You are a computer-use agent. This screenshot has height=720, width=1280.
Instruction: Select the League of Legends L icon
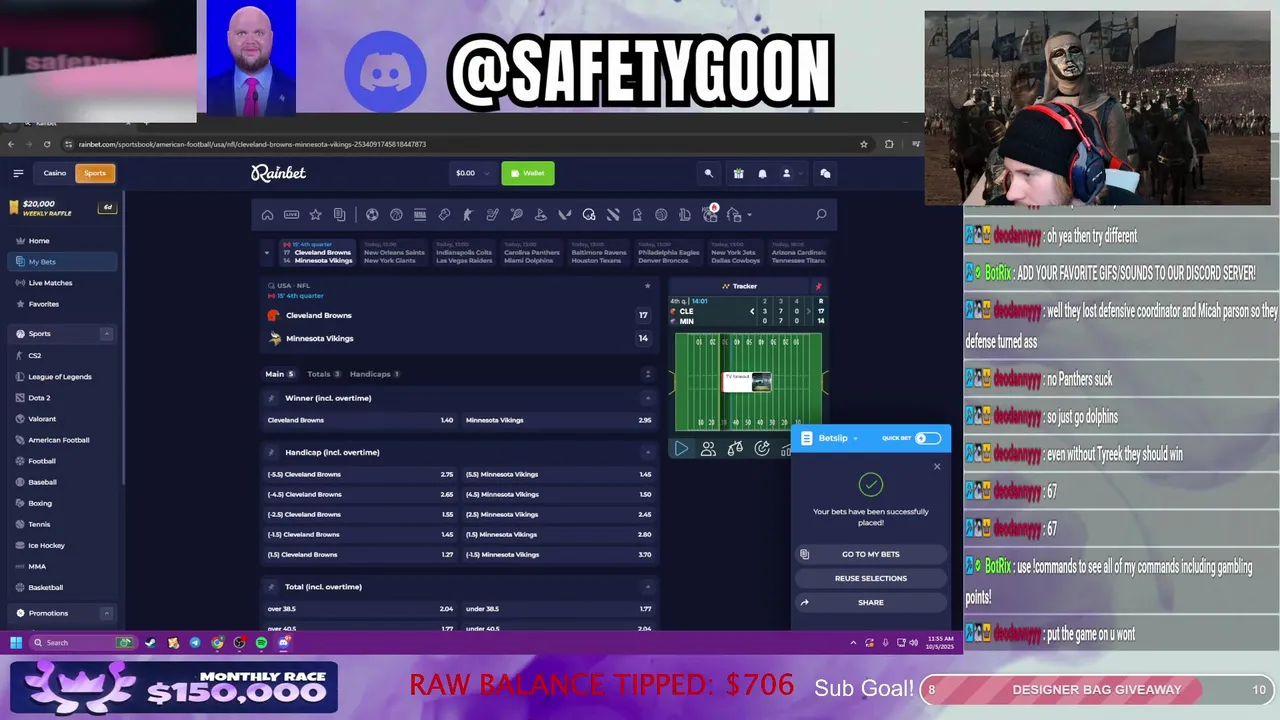click(x=685, y=215)
